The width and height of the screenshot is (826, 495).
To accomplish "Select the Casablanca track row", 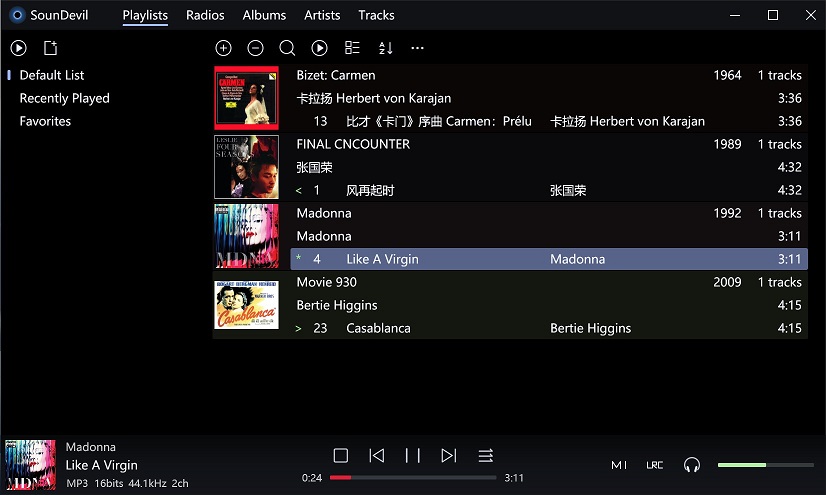I will tap(548, 328).
